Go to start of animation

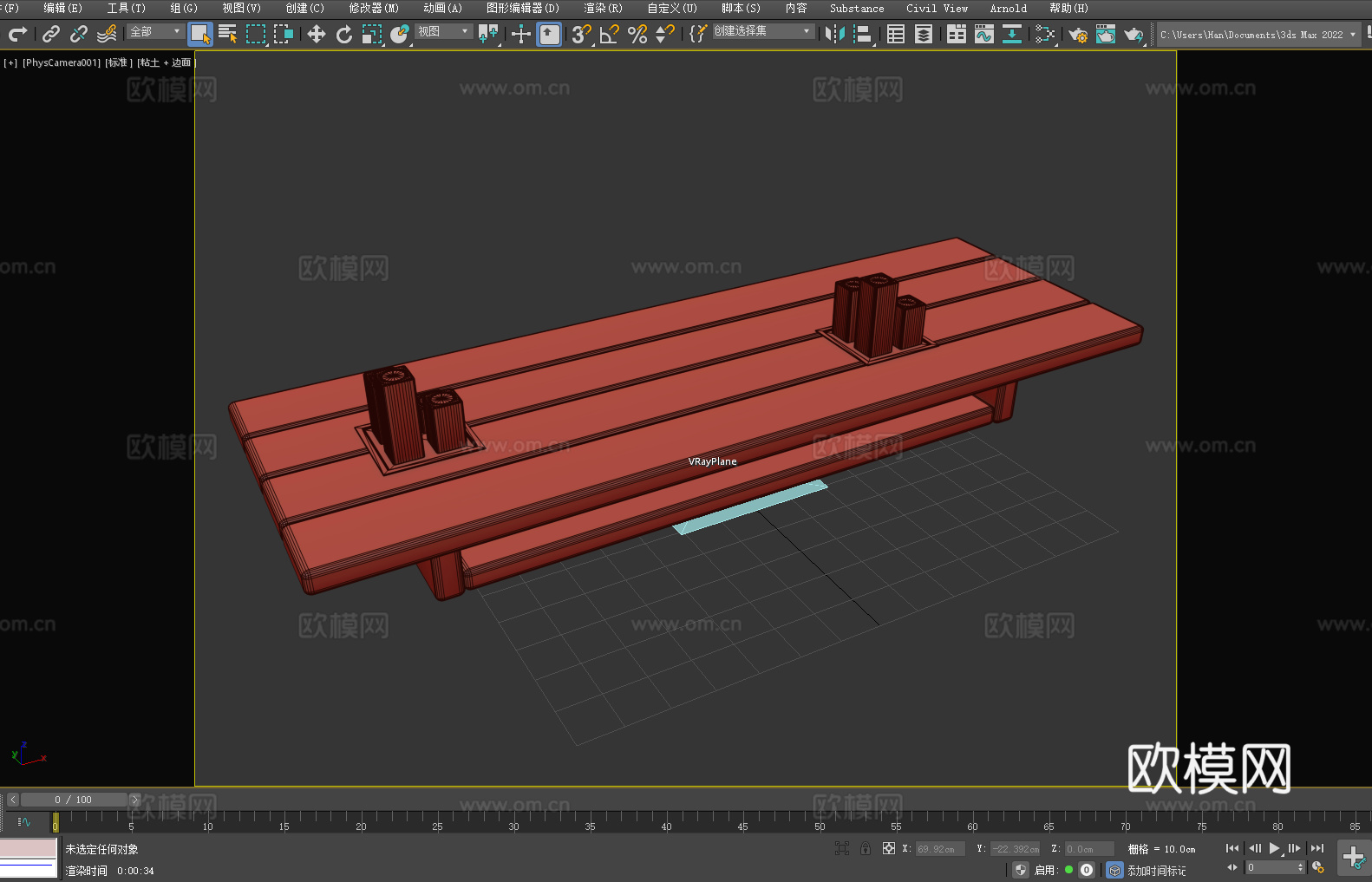[1232, 848]
